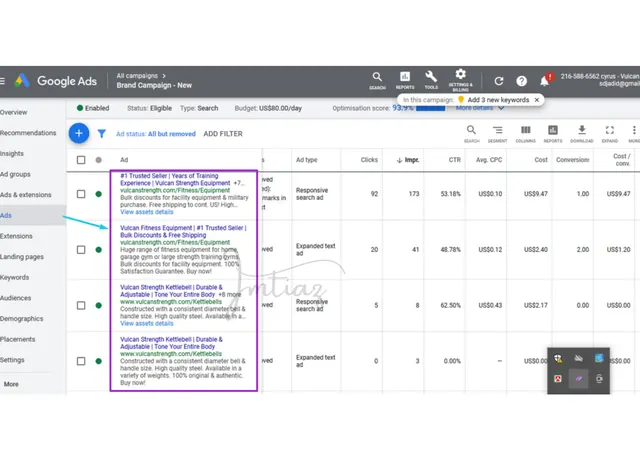This screenshot has width=640, height=452.
Task: Open campaign Settings in sidebar
Action: (12, 360)
